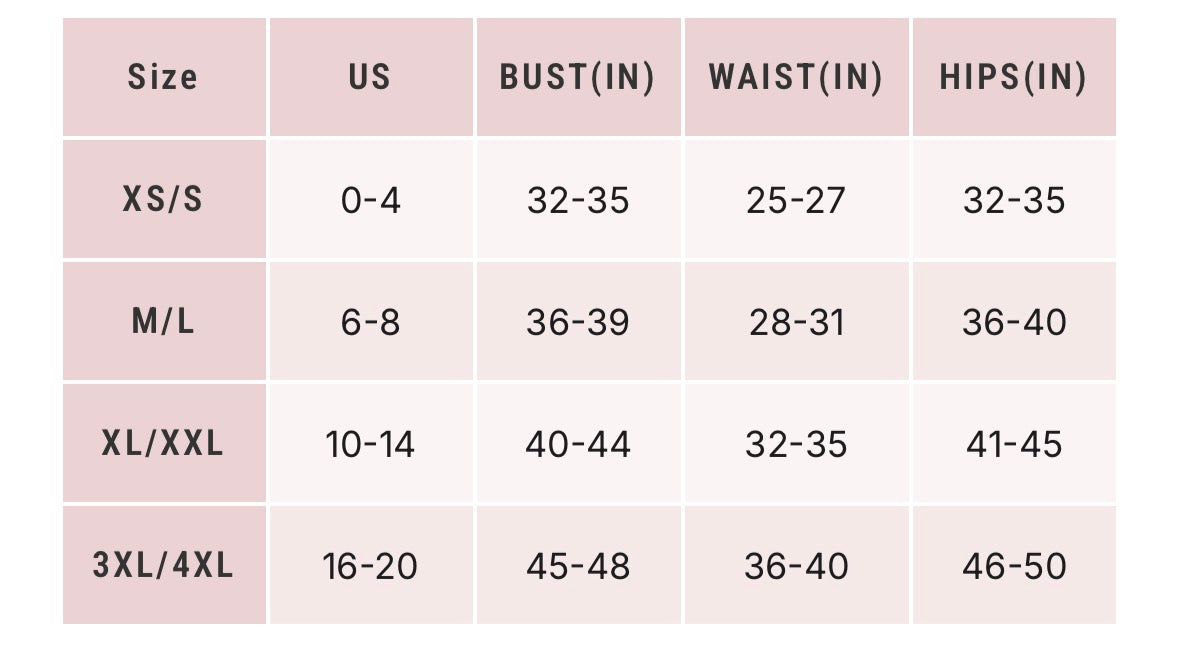Viewport: 1179px width, 665px height.
Task: Click the 3XL/4XL size row label
Action: (163, 566)
